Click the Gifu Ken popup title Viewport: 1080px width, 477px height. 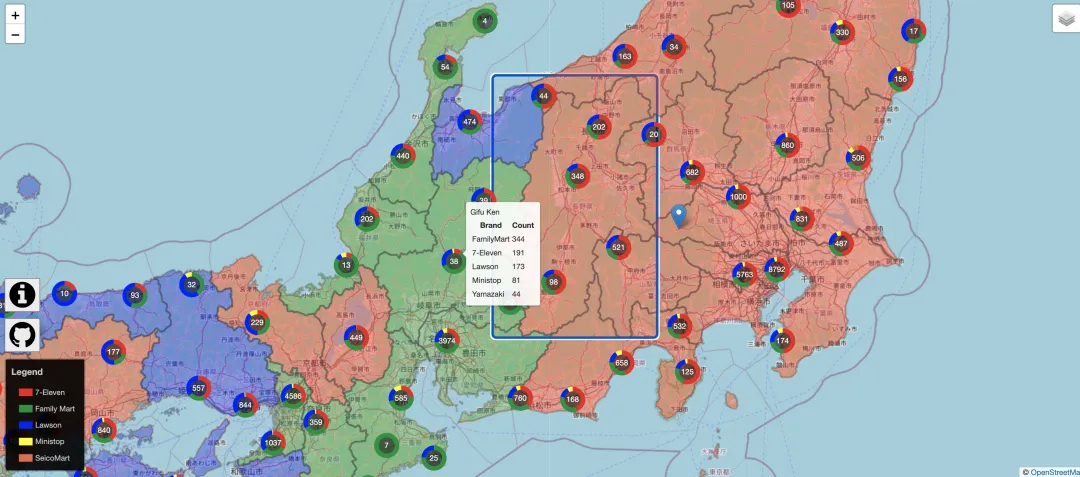click(x=485, y=212)
